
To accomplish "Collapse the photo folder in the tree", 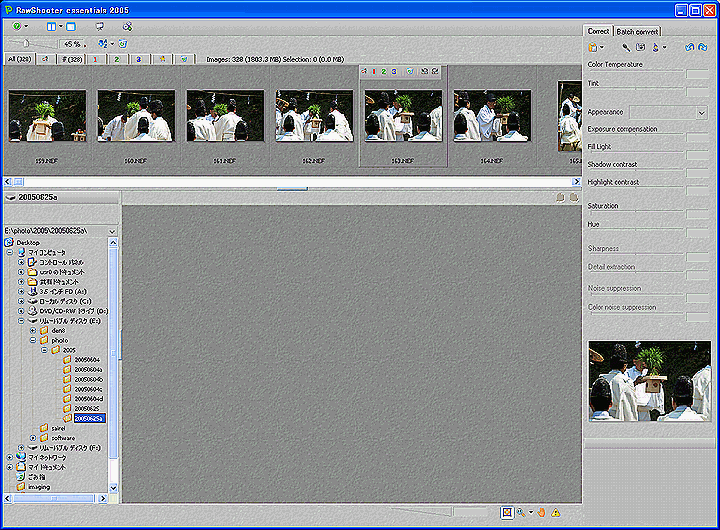I will click(x=33, y=340).
